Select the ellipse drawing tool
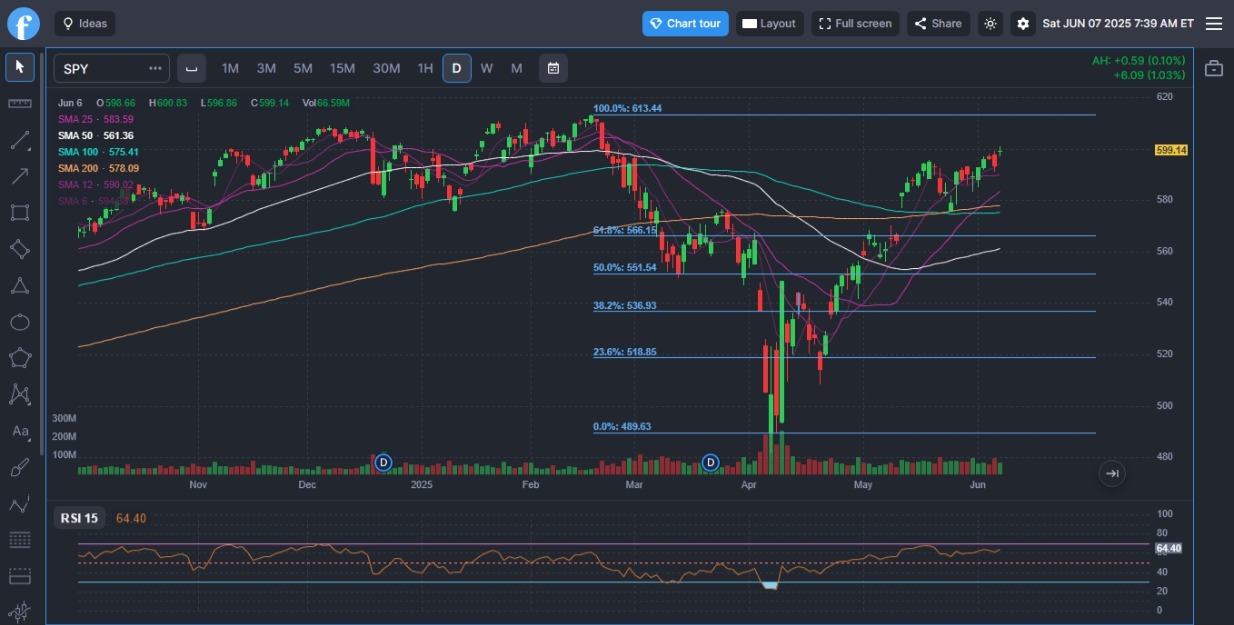 click(x=20, y=322)
